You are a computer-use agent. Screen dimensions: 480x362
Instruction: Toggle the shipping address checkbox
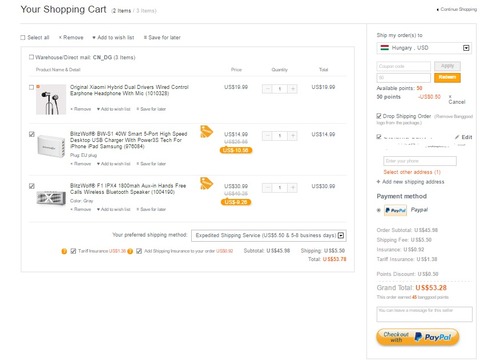(x=379, y=137)
